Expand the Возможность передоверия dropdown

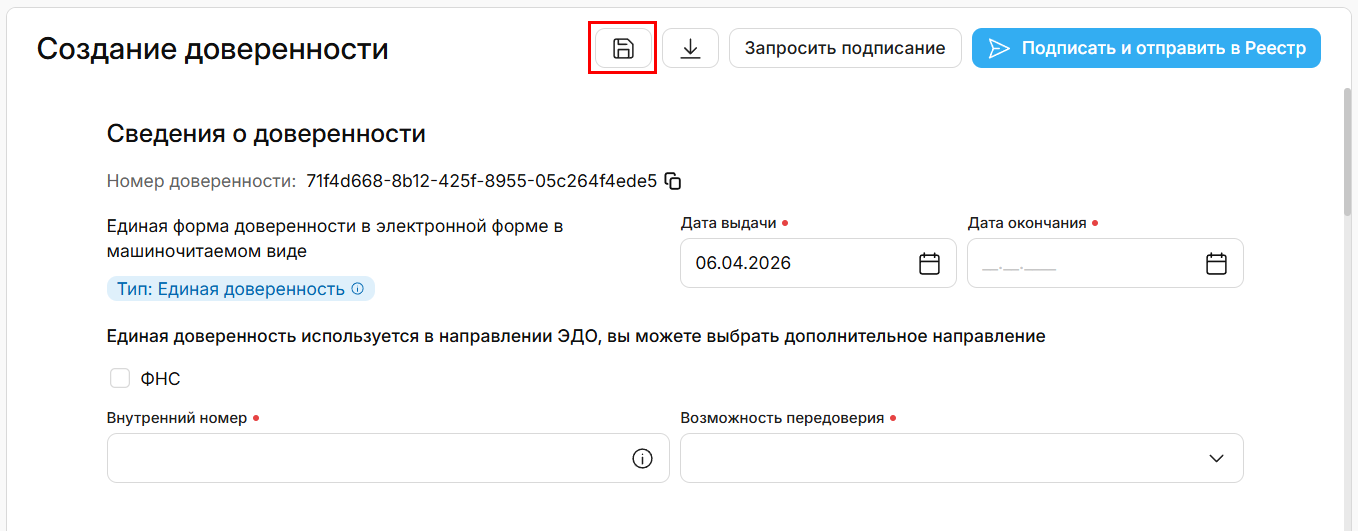pos(1216,458)
